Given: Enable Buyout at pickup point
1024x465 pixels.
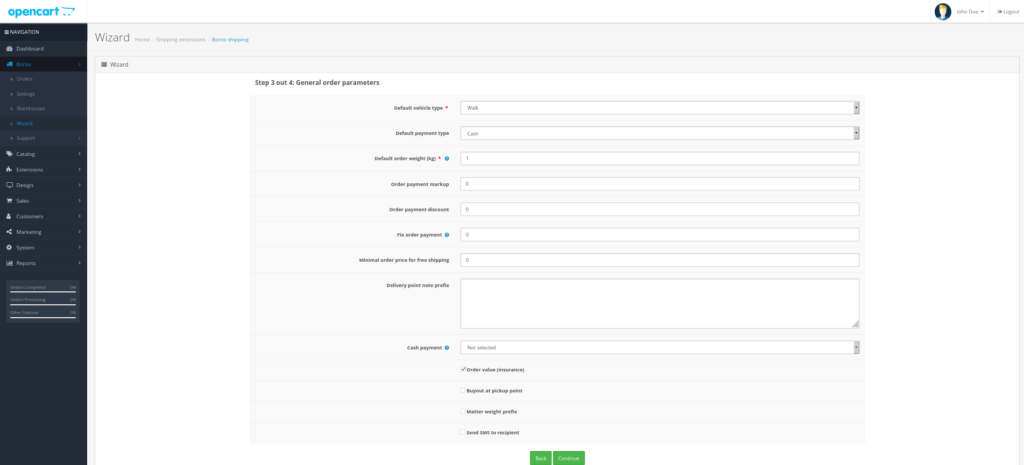Looking at the screenshot, I should coord(463,390).
